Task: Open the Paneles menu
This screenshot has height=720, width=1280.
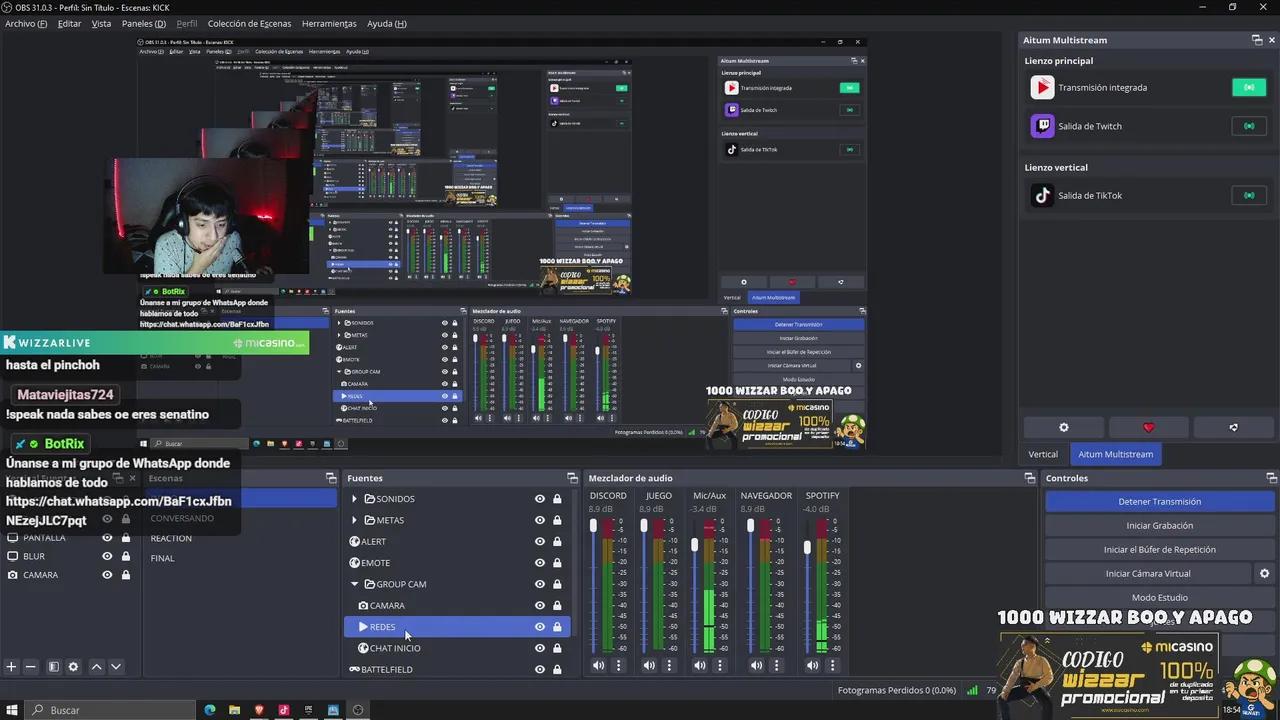Action: (x=144, y=23)
